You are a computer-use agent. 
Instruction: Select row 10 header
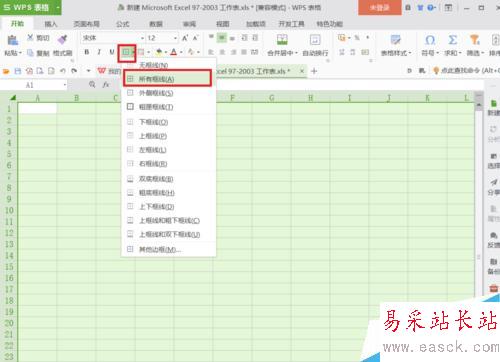click(9, 210)
